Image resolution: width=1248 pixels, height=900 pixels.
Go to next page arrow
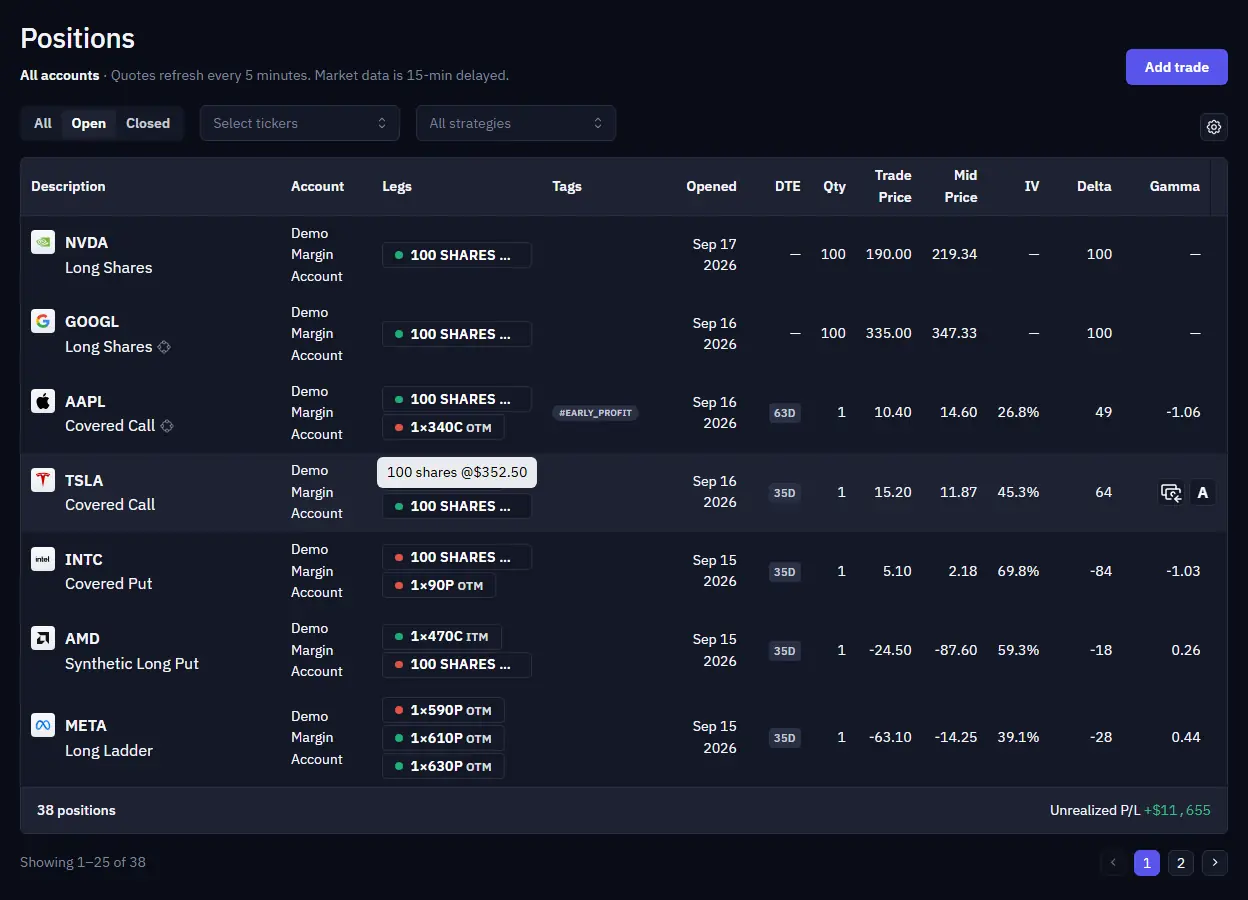1215,863
